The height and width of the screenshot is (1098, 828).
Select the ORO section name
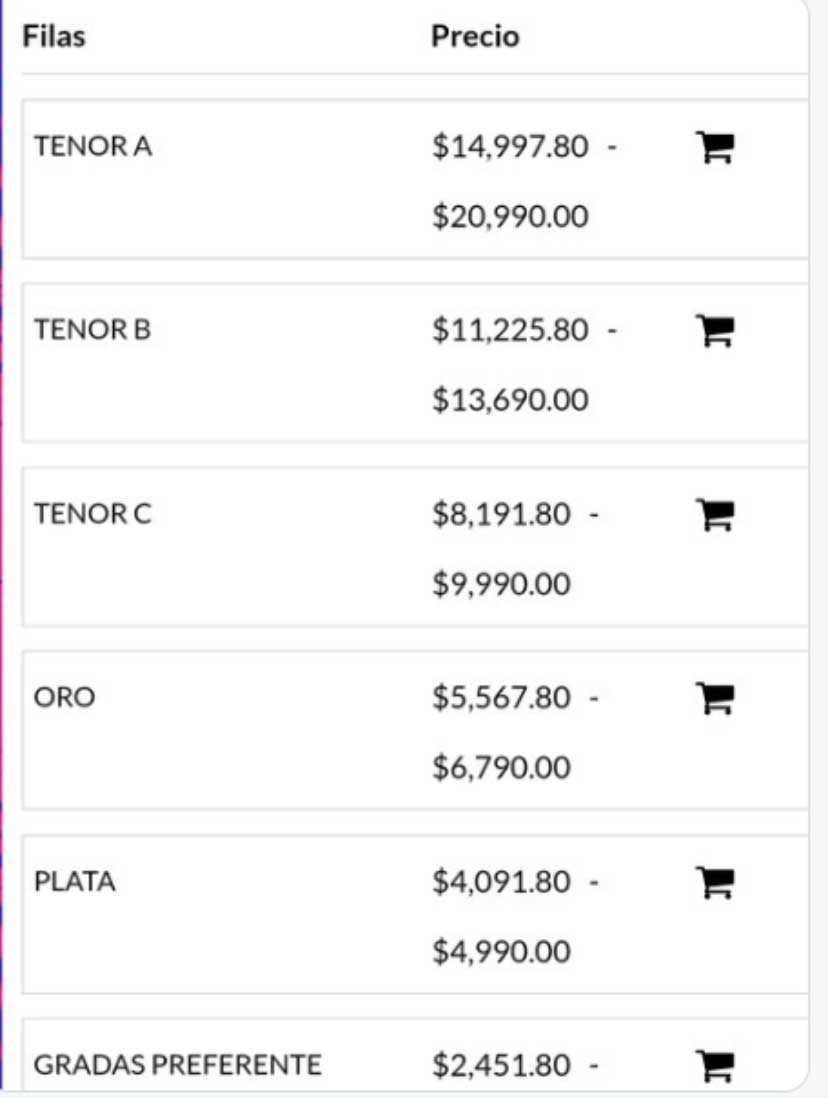[x=64, y=697]
